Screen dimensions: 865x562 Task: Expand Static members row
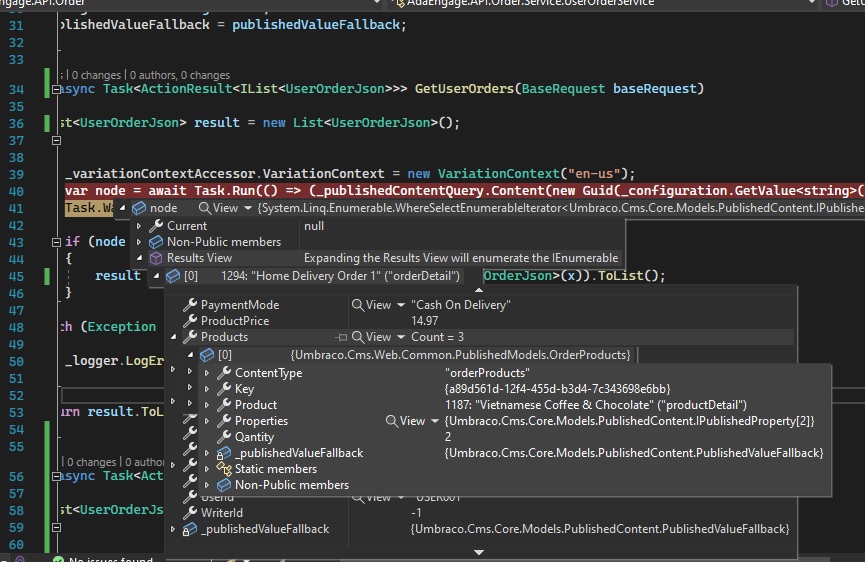click(x=207, y=469)
